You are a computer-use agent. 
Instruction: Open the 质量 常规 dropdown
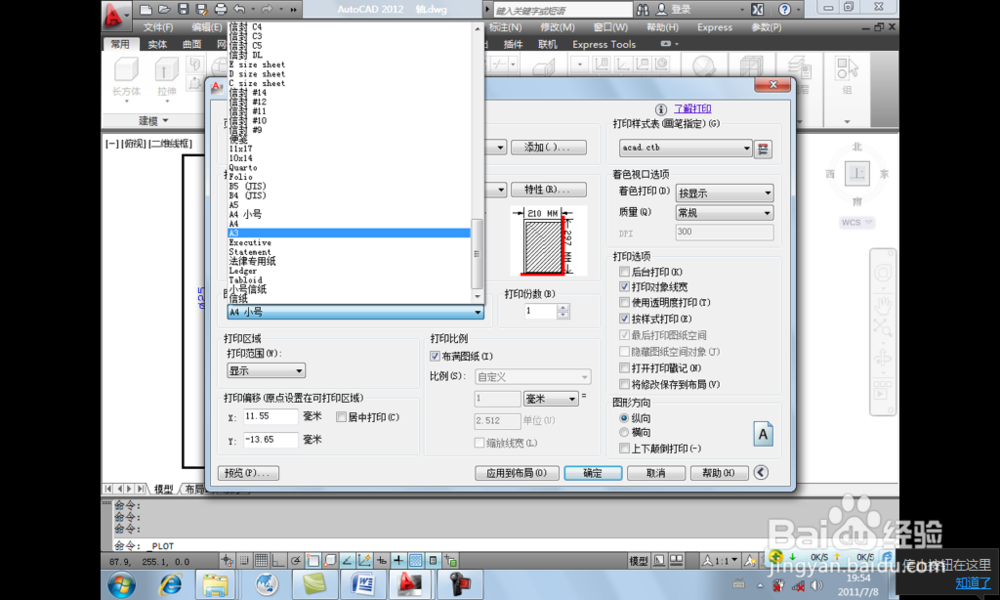[x=724, y=212]
